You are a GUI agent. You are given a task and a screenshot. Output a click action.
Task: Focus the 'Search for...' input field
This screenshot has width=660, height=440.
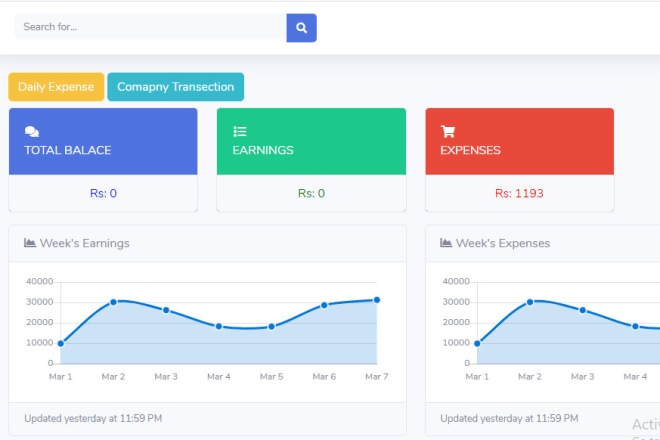click(151, 27)
